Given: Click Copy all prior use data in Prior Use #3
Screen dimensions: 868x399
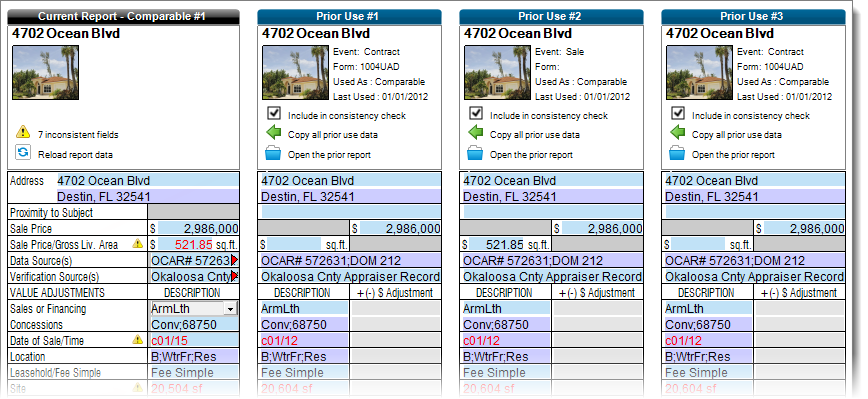Looking at the screenshot, I should tap(737, 134).
